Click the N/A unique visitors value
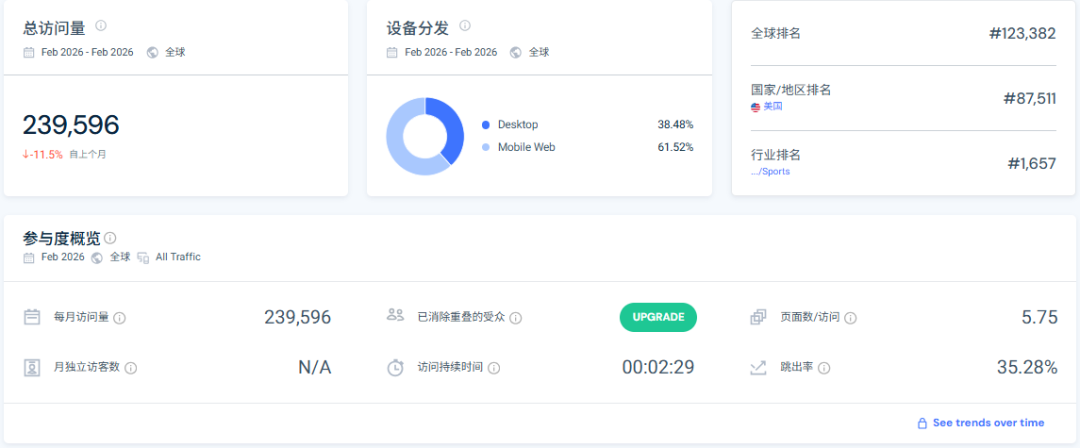 coord(315,367)
